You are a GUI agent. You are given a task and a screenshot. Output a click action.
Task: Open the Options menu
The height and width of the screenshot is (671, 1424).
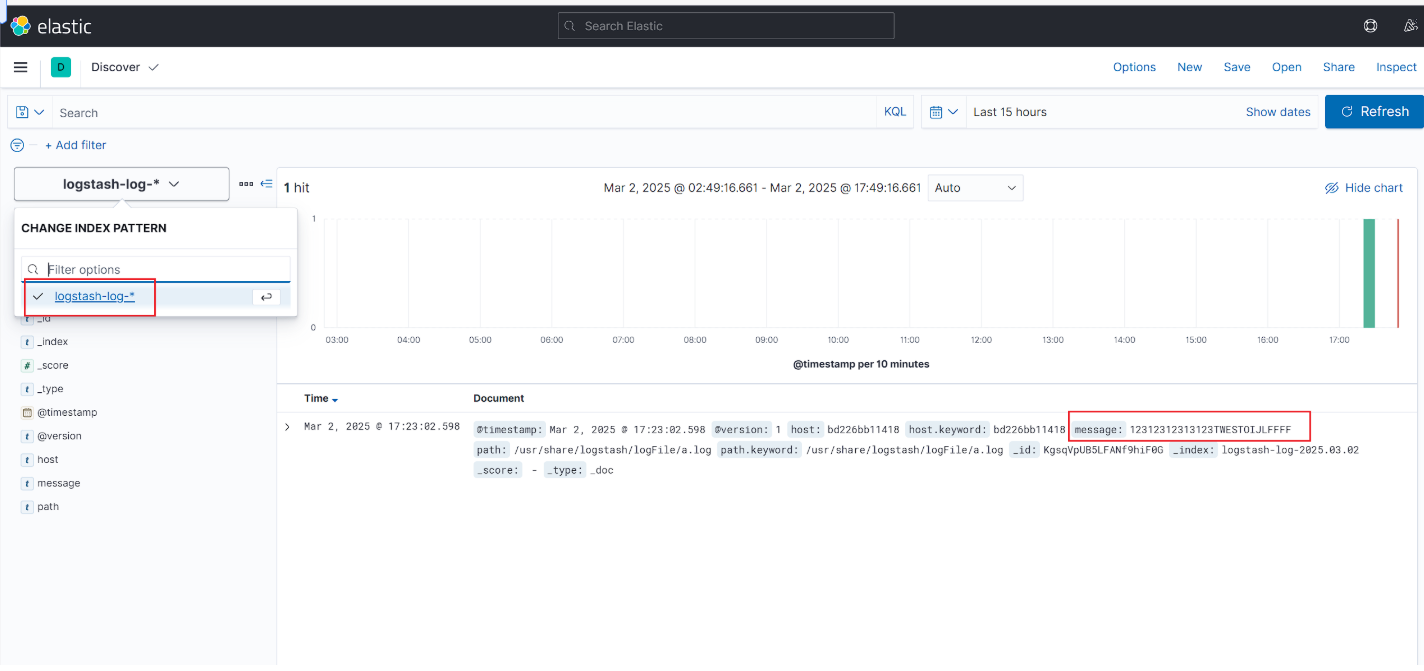pyautogui.click(x=1134, y=67)
